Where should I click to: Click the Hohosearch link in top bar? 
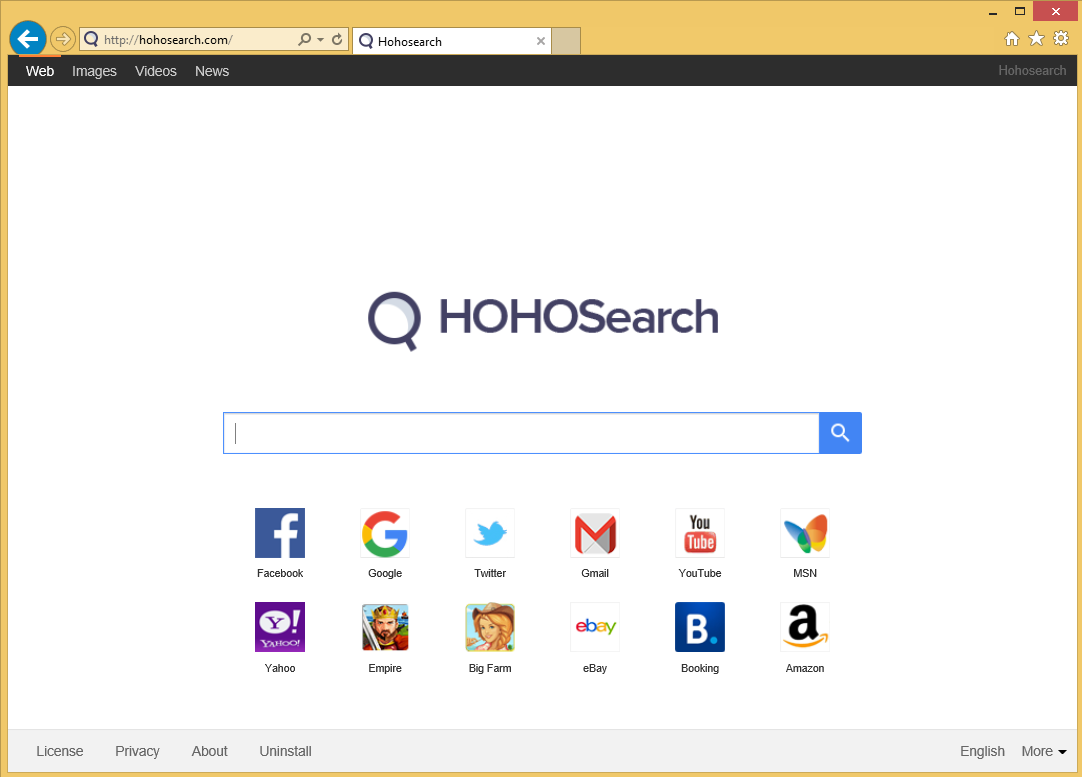coord(1032,70)
